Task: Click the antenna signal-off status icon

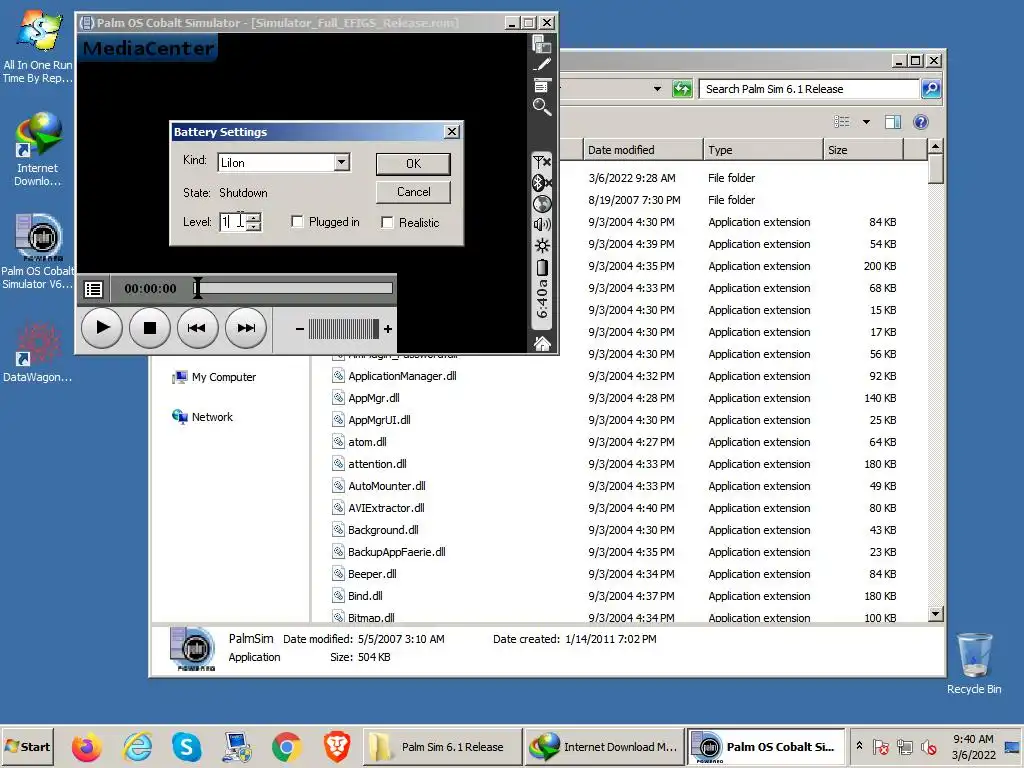Action: pos(541,161)
